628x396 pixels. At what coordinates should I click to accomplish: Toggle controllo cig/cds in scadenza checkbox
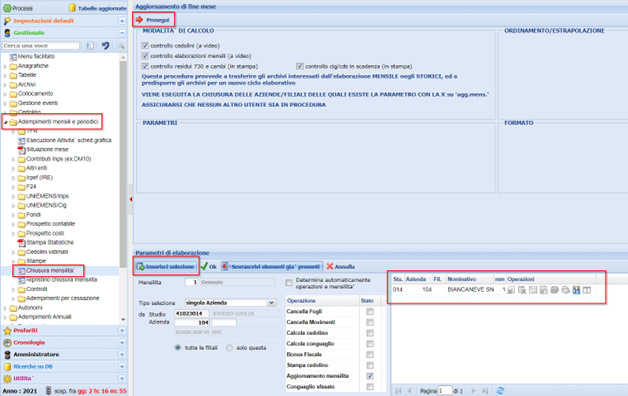[300, 66]
